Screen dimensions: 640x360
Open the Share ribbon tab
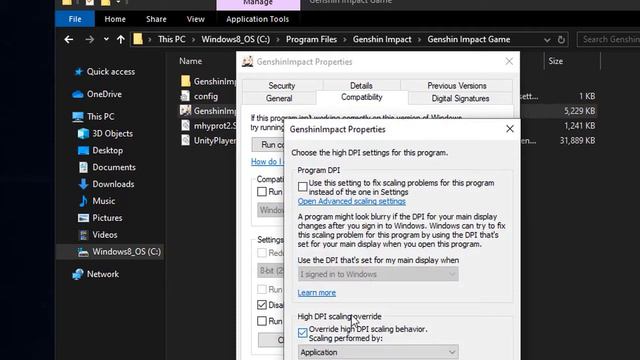156,19
